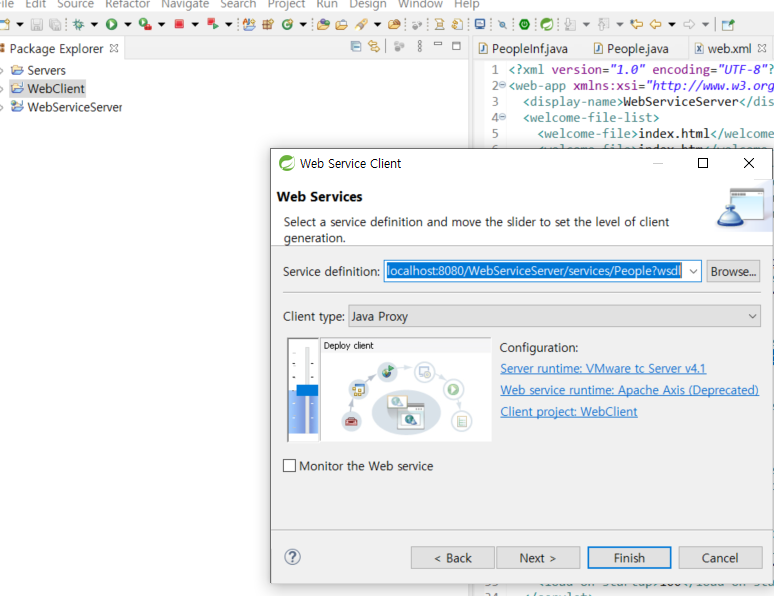The height and width of the screenshot is (596, 774).
Task: Click the red Stop icon in toolbar
Action: click(x=179, y=24)
